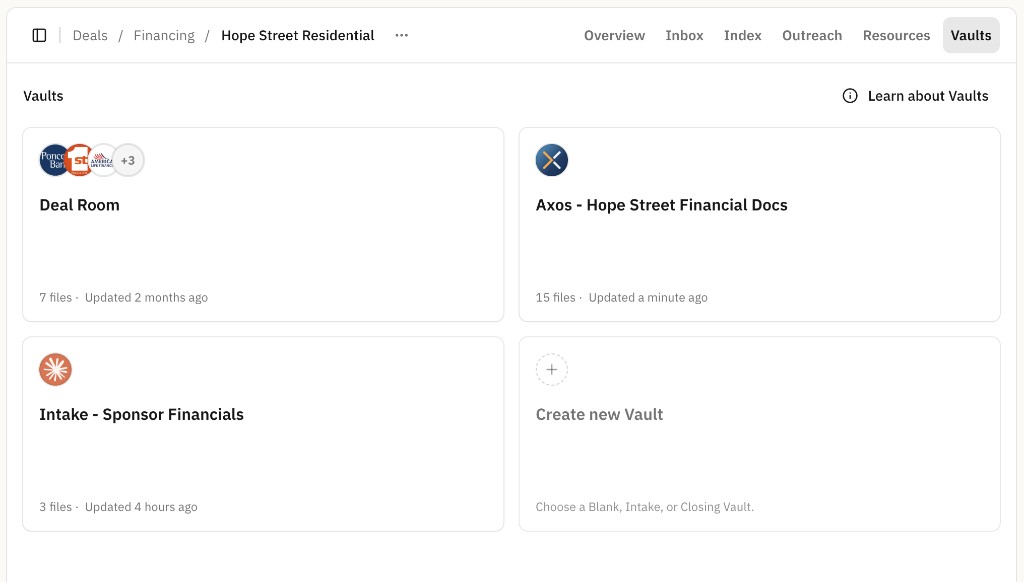Click the Ponce Bank avatar in Deal Room
Screen dimensions: 1024x582
(x=52, y=160)
